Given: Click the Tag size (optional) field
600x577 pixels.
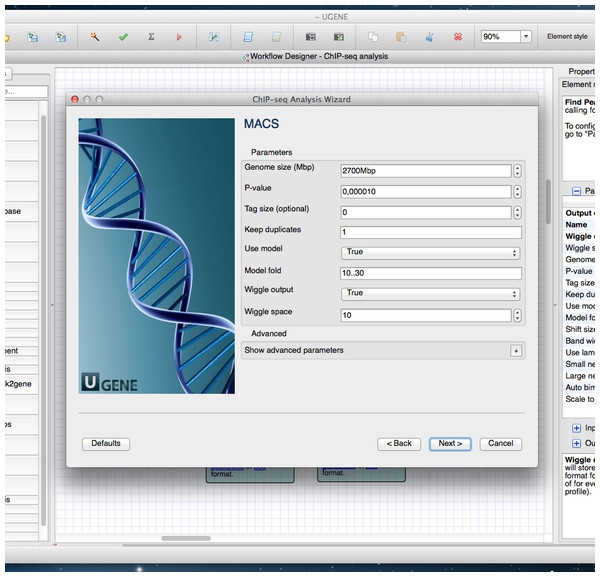Looking at the screenshot, I should click(426, 212).
